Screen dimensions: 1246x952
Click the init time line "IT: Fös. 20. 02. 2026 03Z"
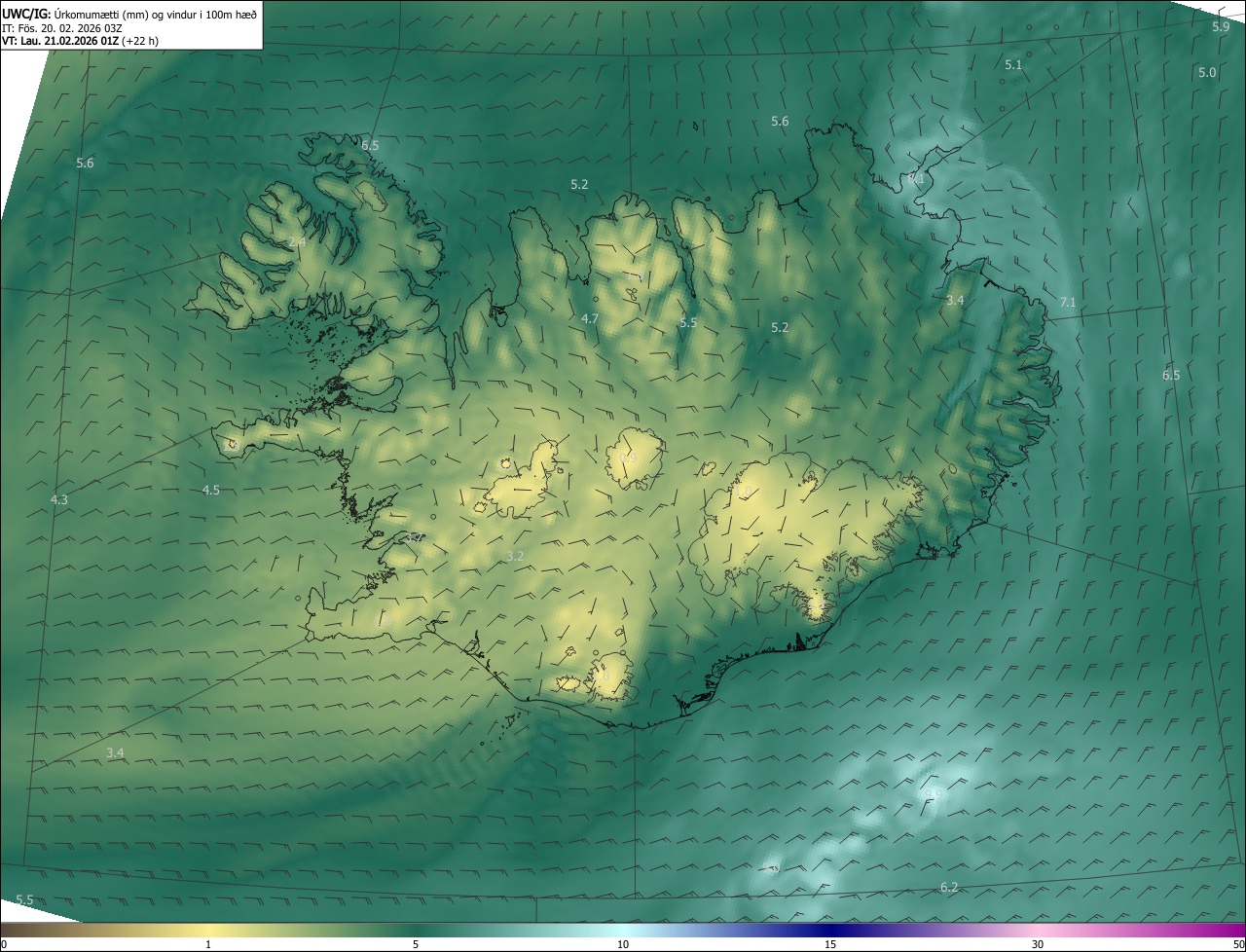(x=62, y=27)
